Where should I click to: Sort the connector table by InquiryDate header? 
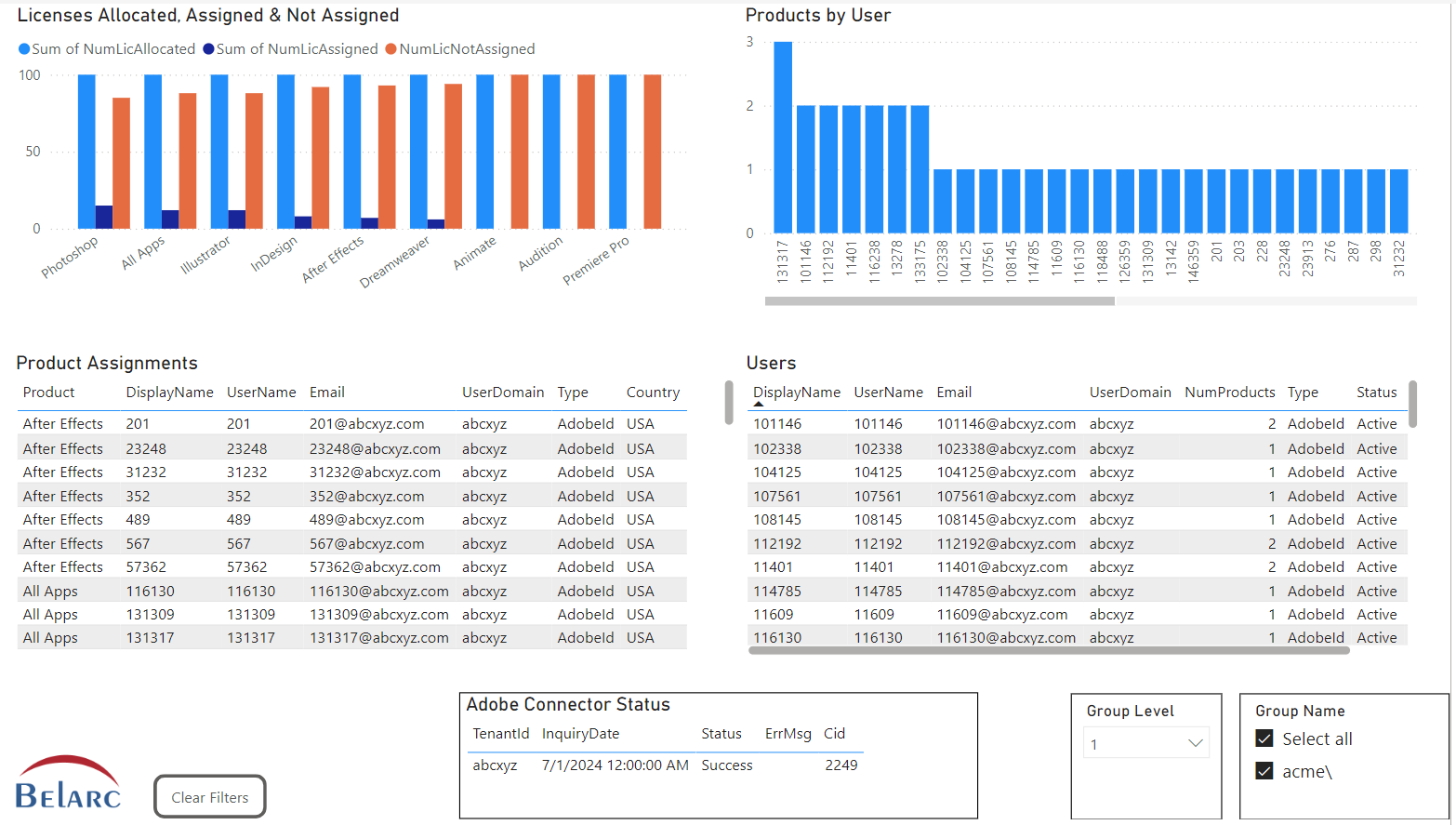click(x=580, y=734)
